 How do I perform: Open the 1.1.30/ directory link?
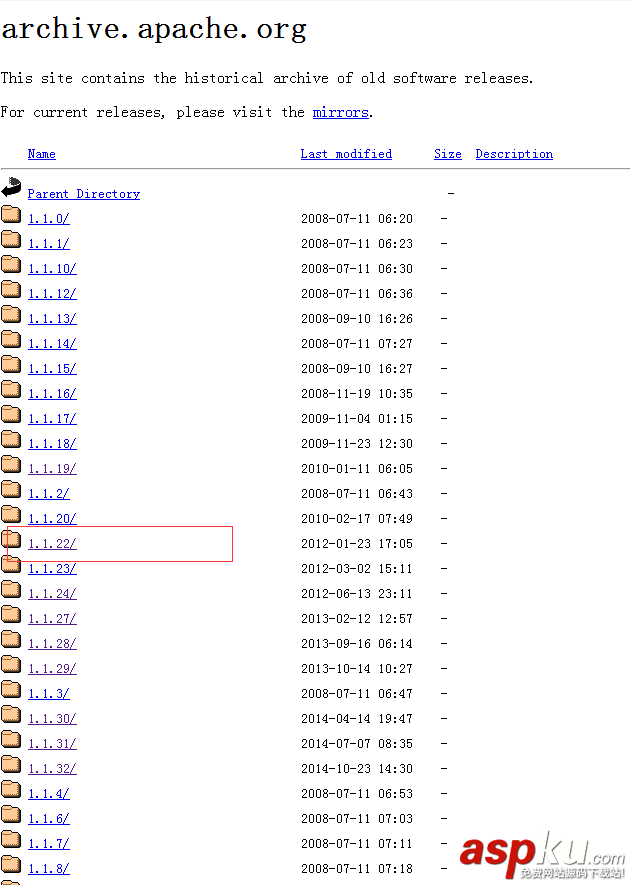52,719
